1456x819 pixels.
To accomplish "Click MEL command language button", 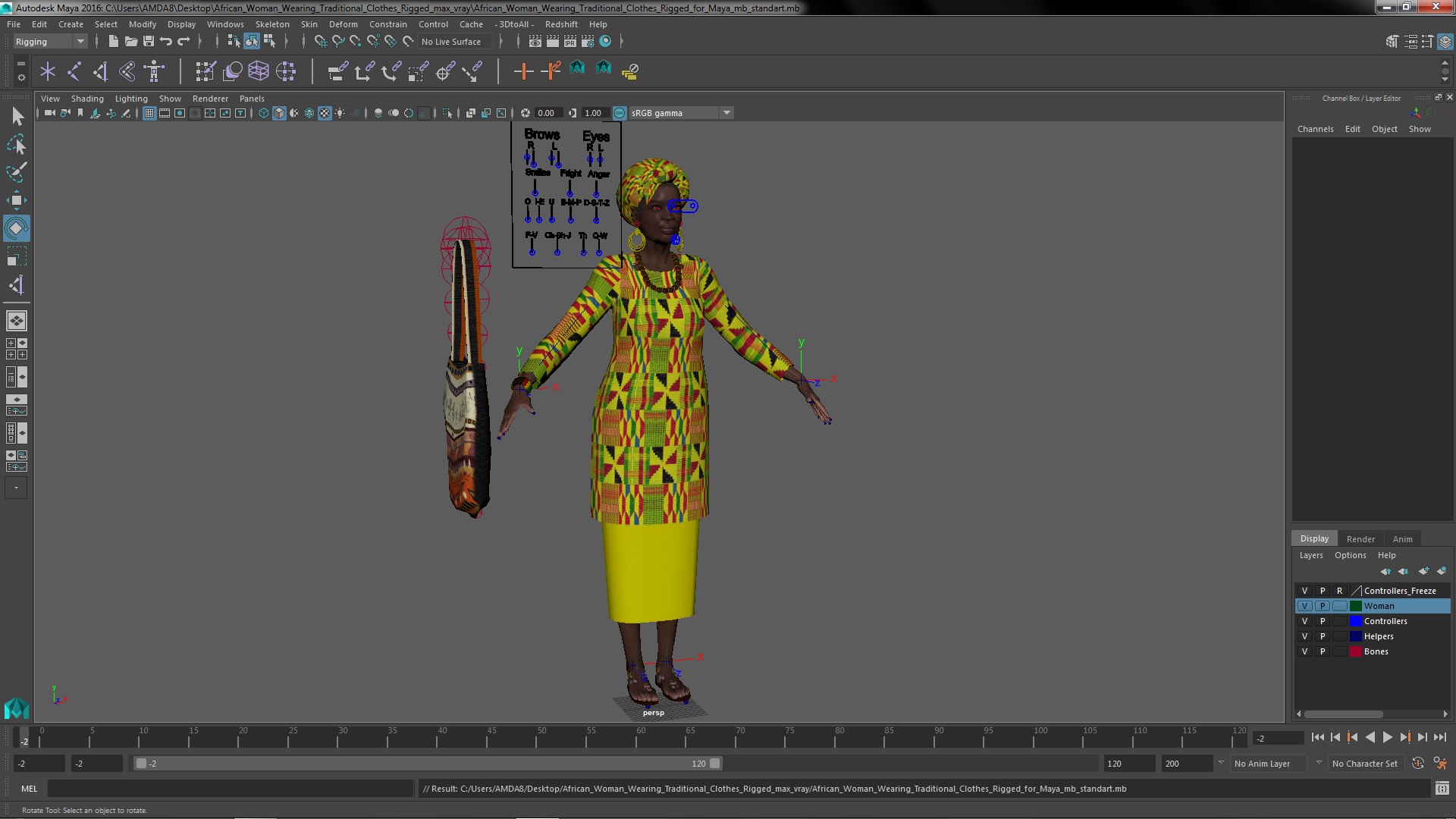I will coord(29,789).
